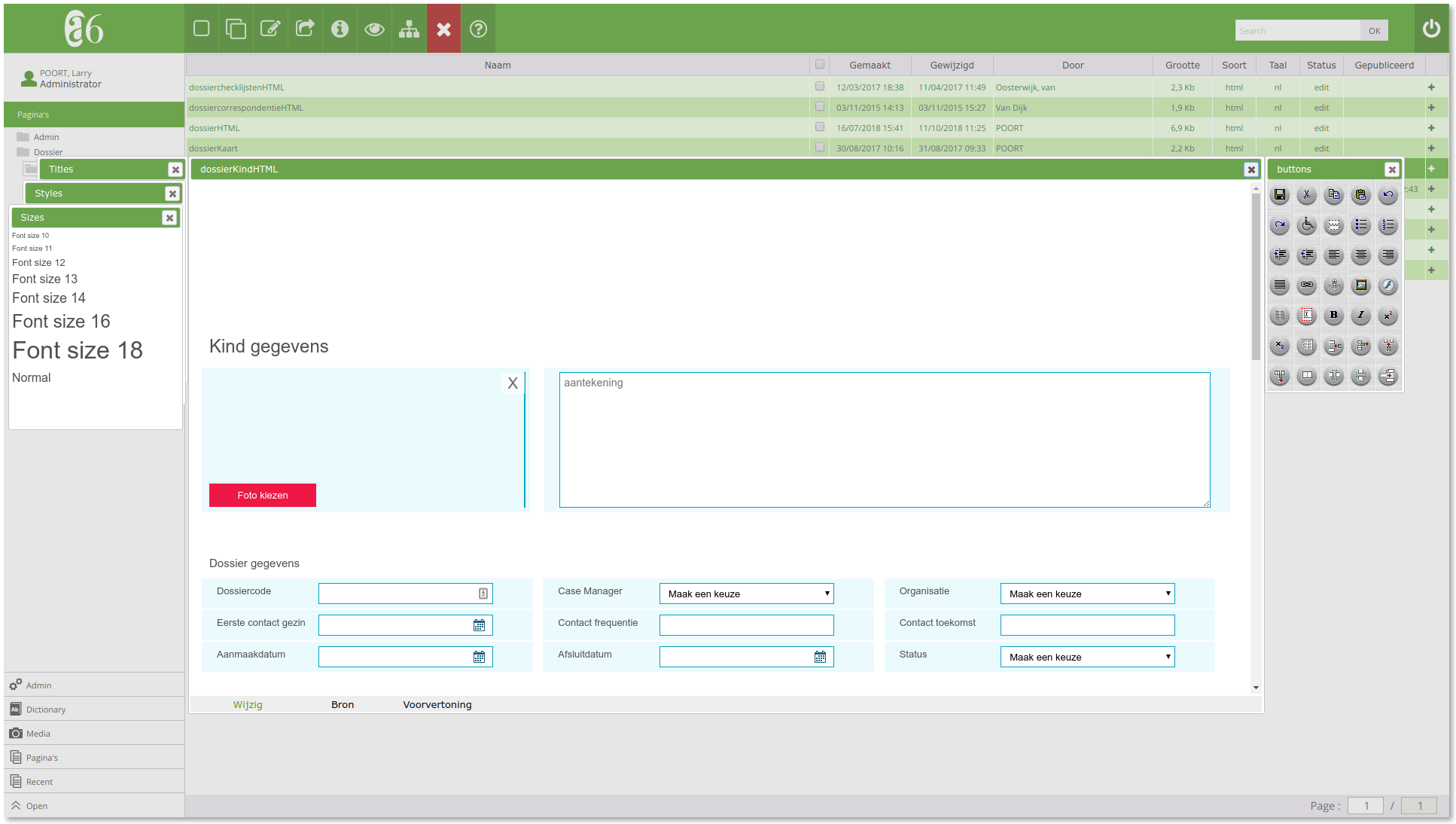Click the power logout icon

(1431, 29)
